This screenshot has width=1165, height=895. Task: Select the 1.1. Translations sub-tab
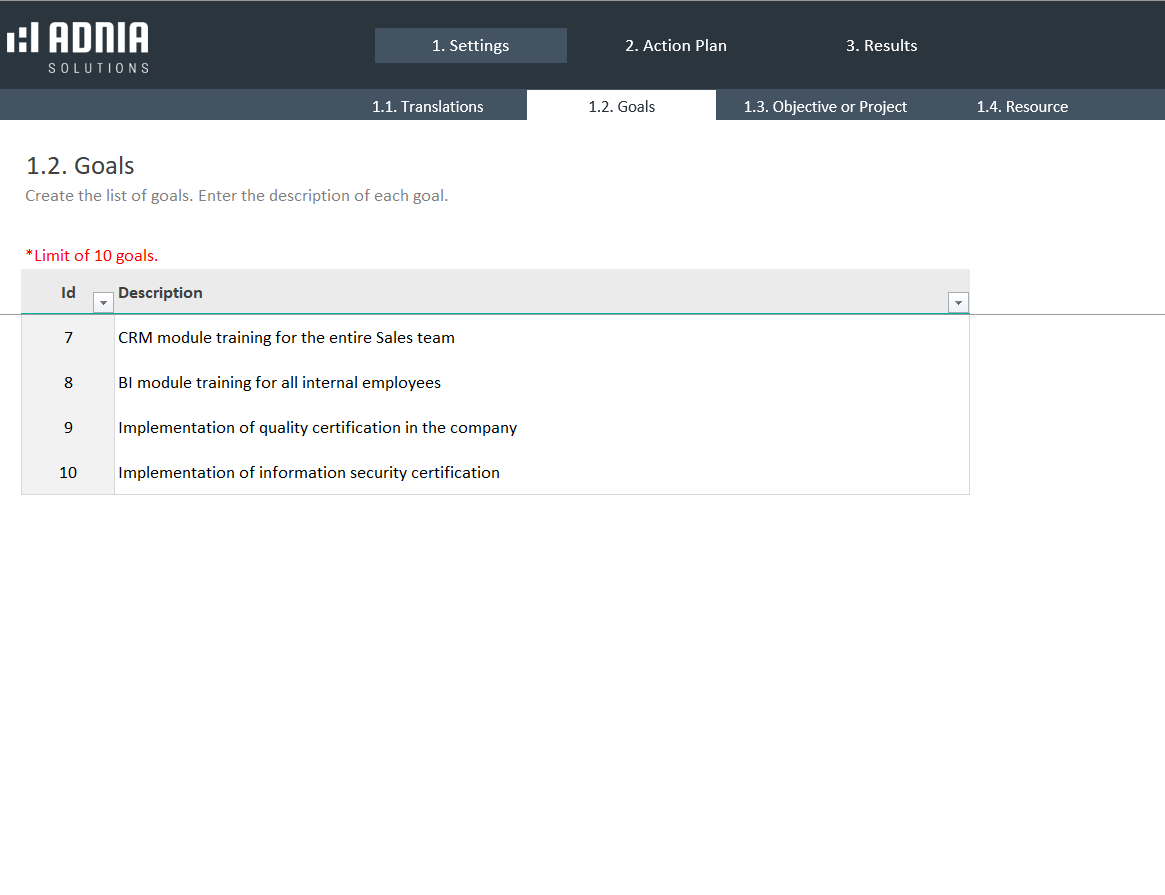428,107
